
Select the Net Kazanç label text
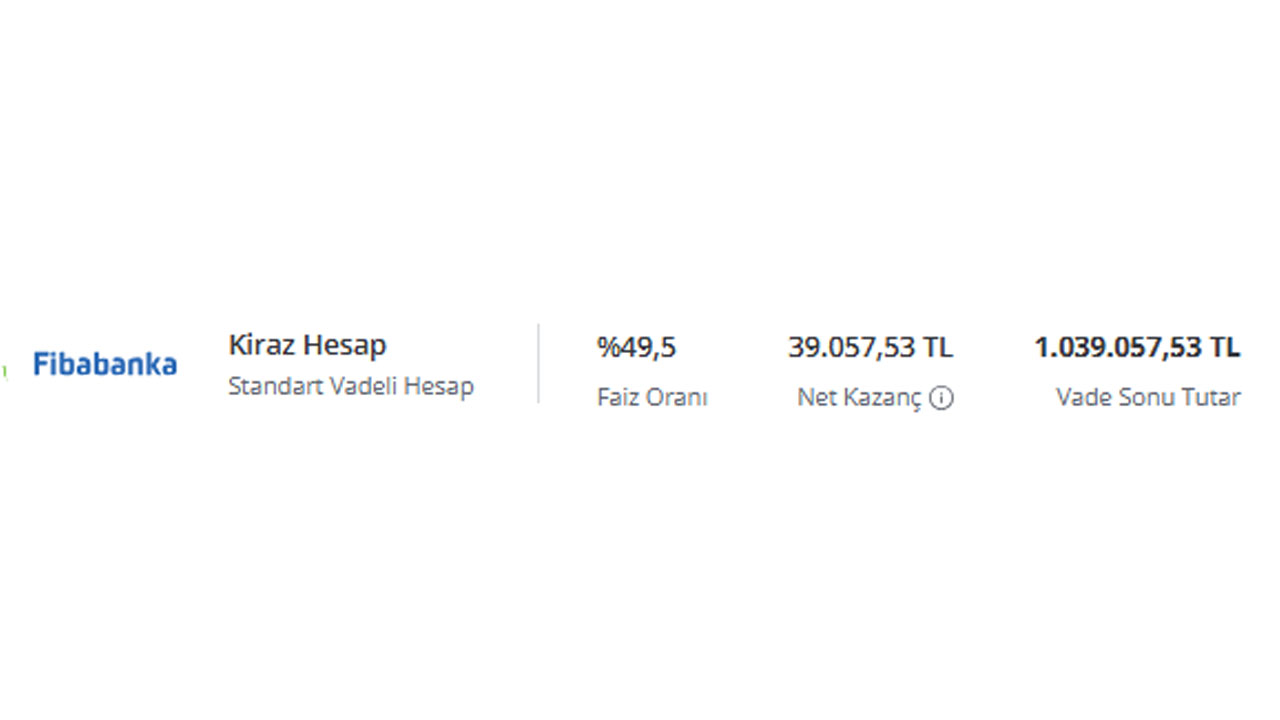[x=858, y=397]
